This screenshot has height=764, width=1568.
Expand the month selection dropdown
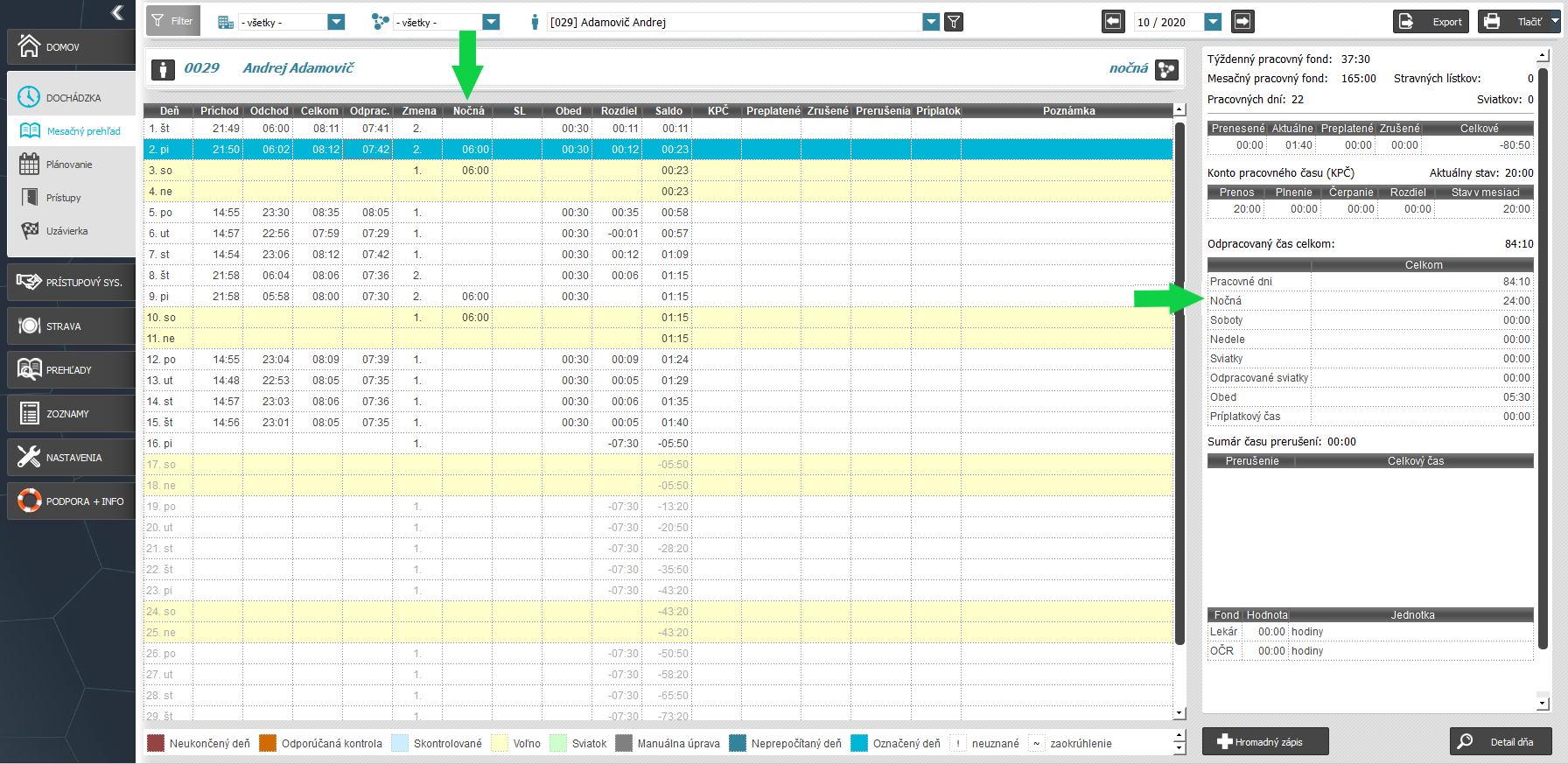tap(1213, 22)
